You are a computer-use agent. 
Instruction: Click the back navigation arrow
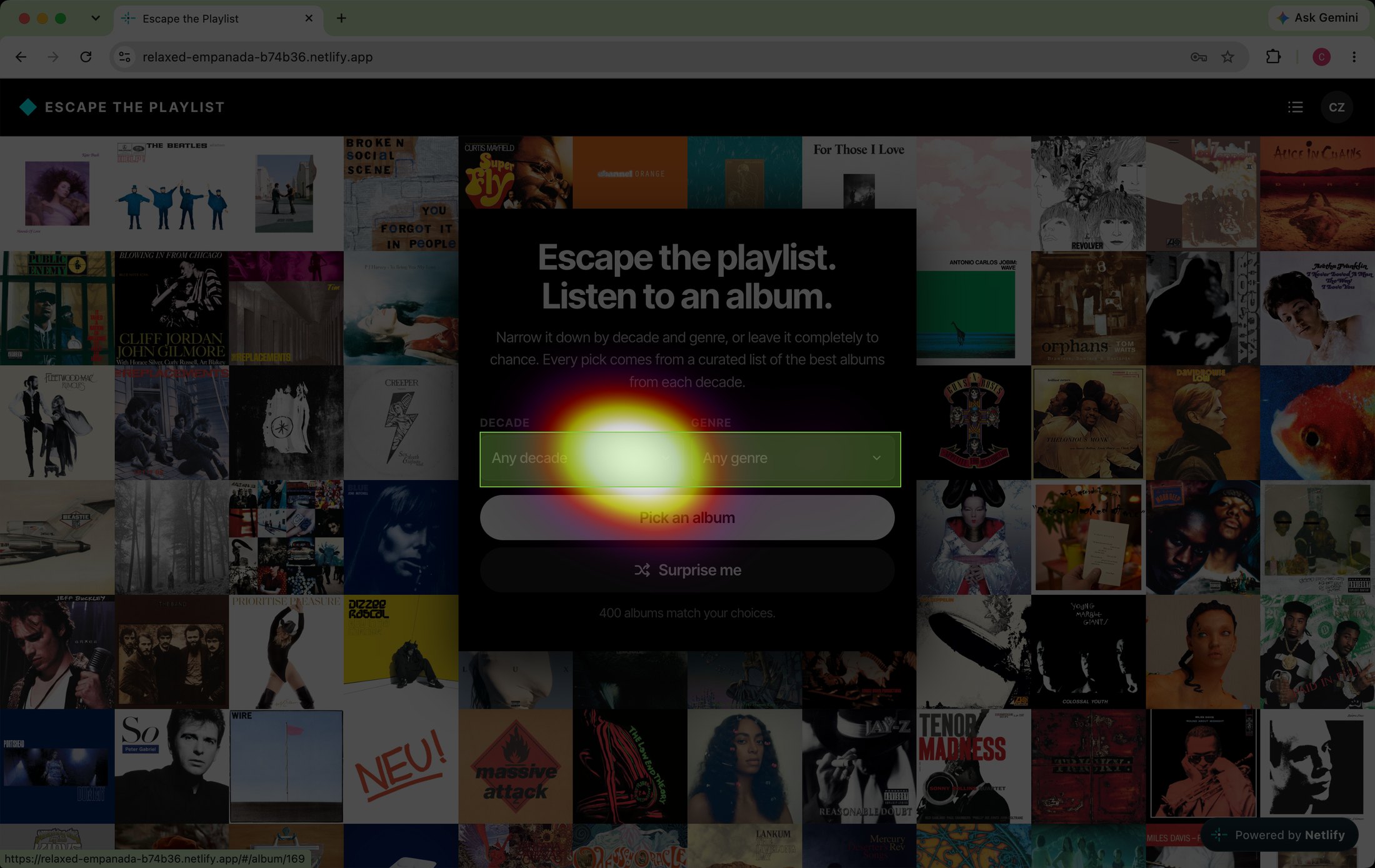pos(21,57)
